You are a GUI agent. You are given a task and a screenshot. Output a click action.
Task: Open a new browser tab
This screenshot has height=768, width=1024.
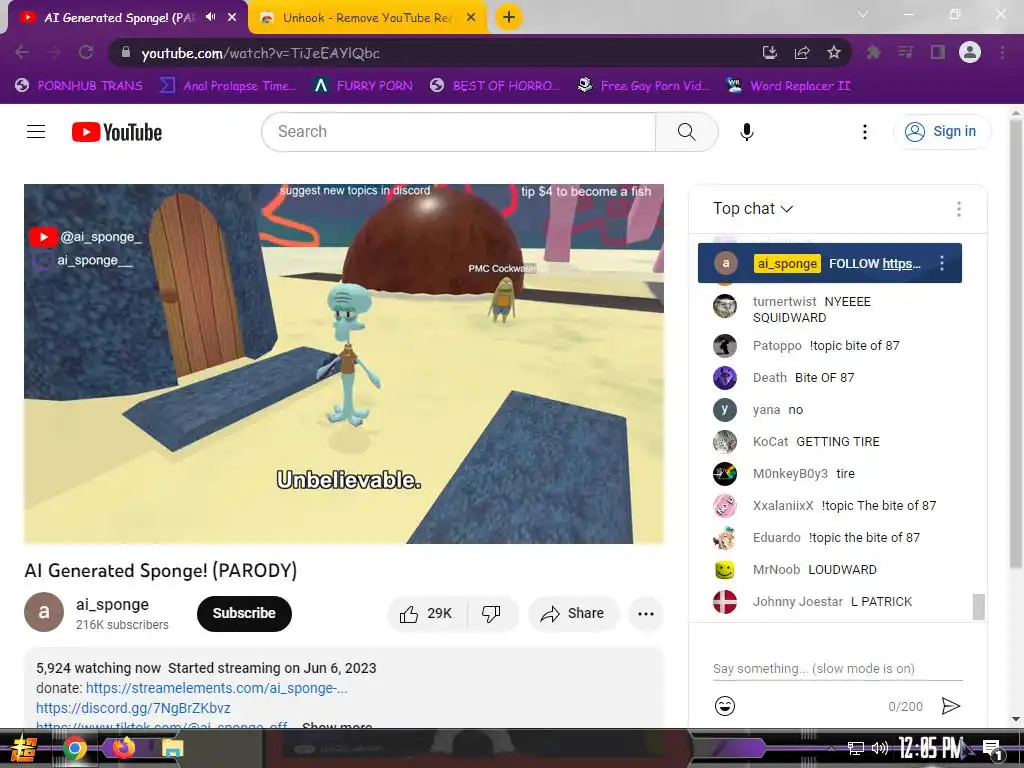pos(509,17)
